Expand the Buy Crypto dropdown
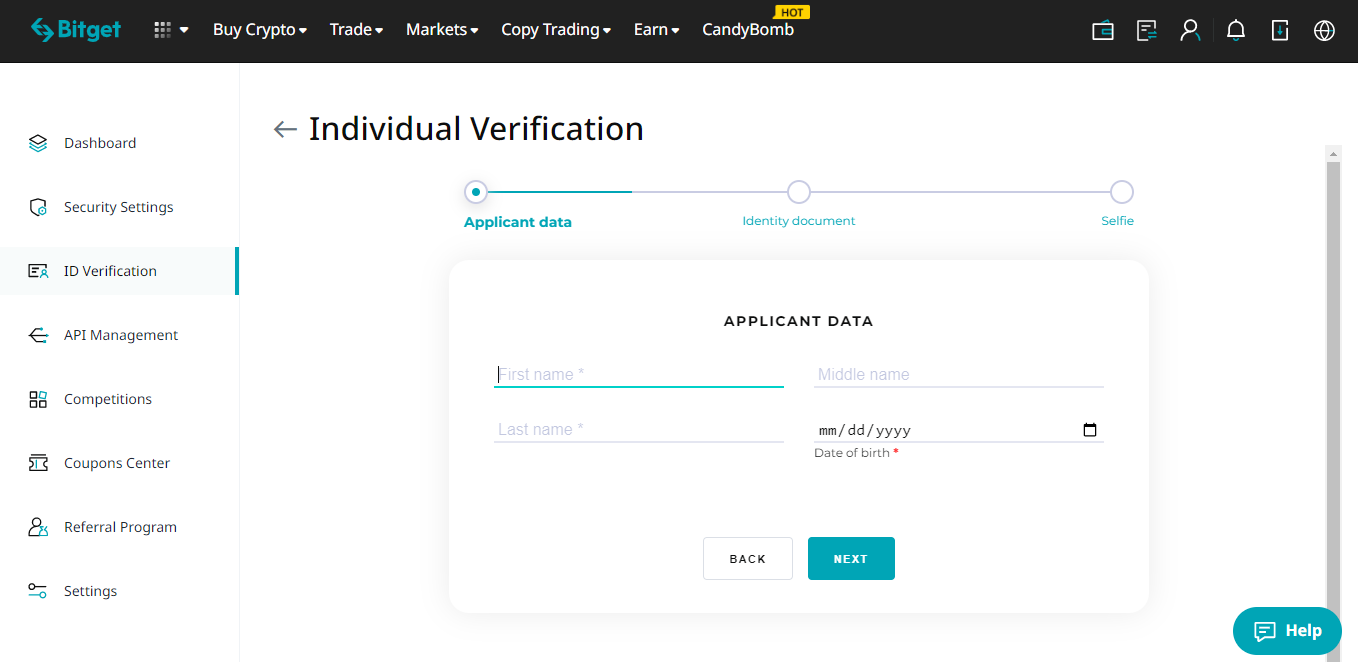1358x662 pixels. (260, 30)
